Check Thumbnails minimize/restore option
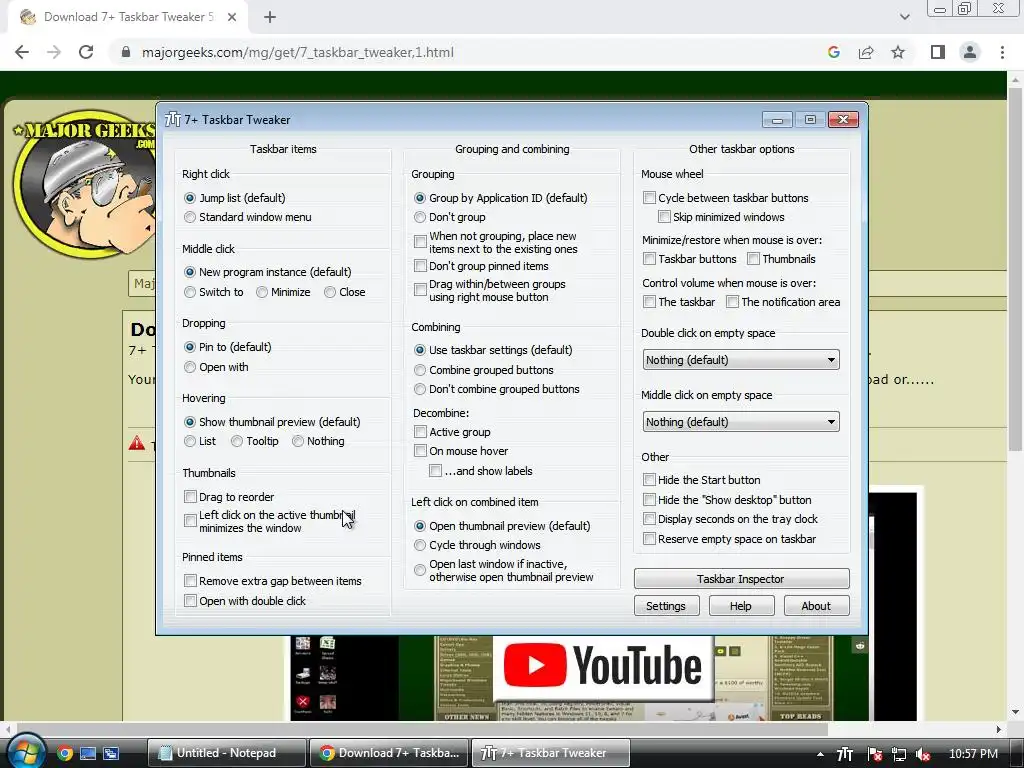Viewport: 1024px width, 768px height. (x=753, y=259)
